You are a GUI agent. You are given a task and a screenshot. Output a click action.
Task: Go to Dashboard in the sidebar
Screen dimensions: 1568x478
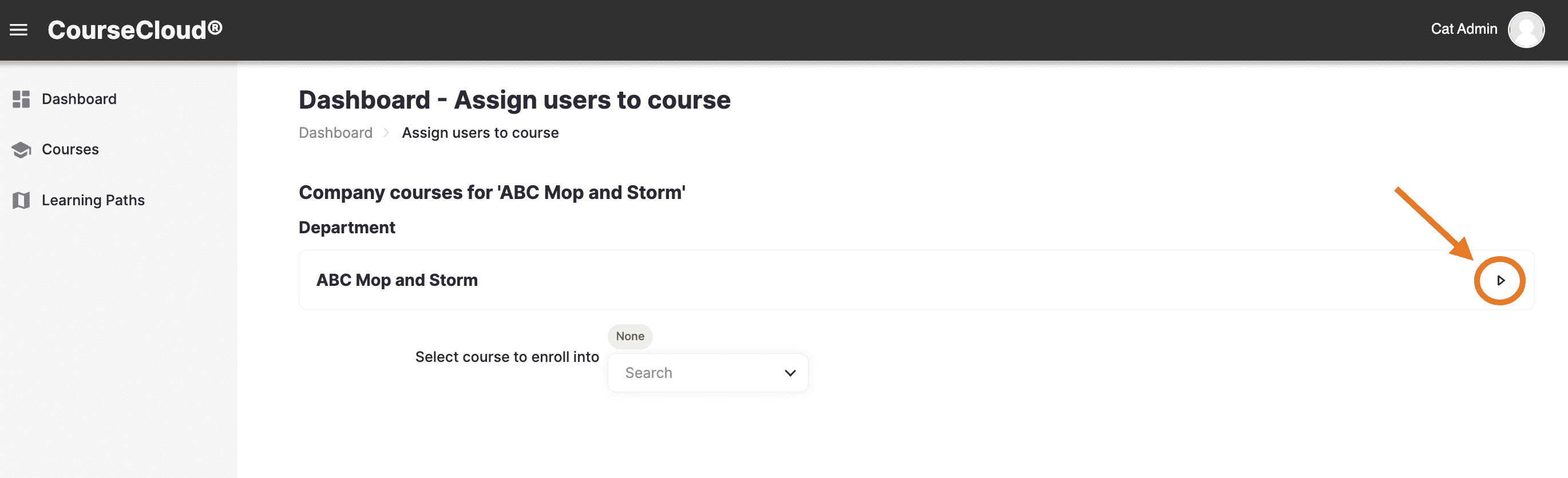79,99
